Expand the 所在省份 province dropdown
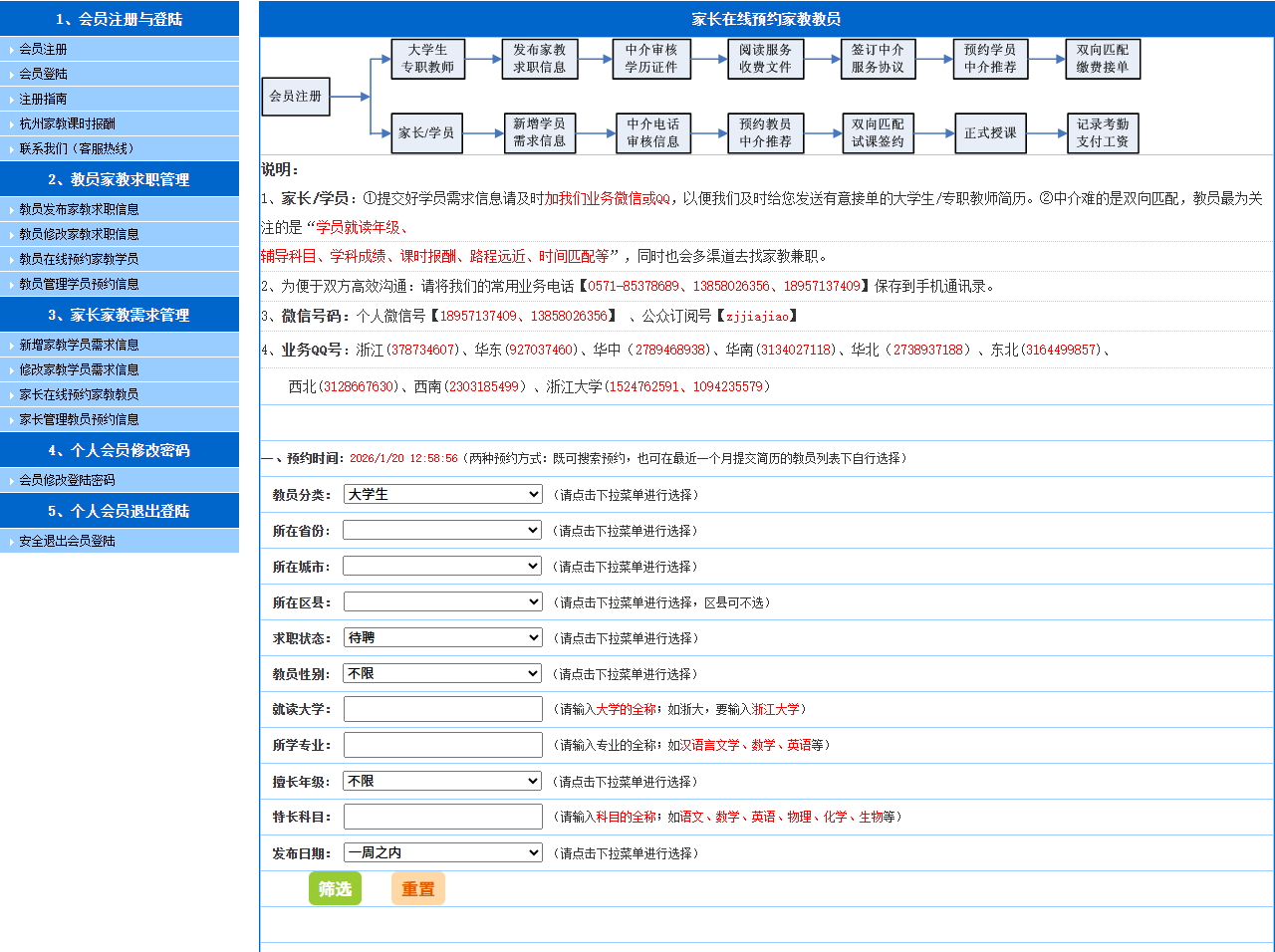 coord(442,530)
